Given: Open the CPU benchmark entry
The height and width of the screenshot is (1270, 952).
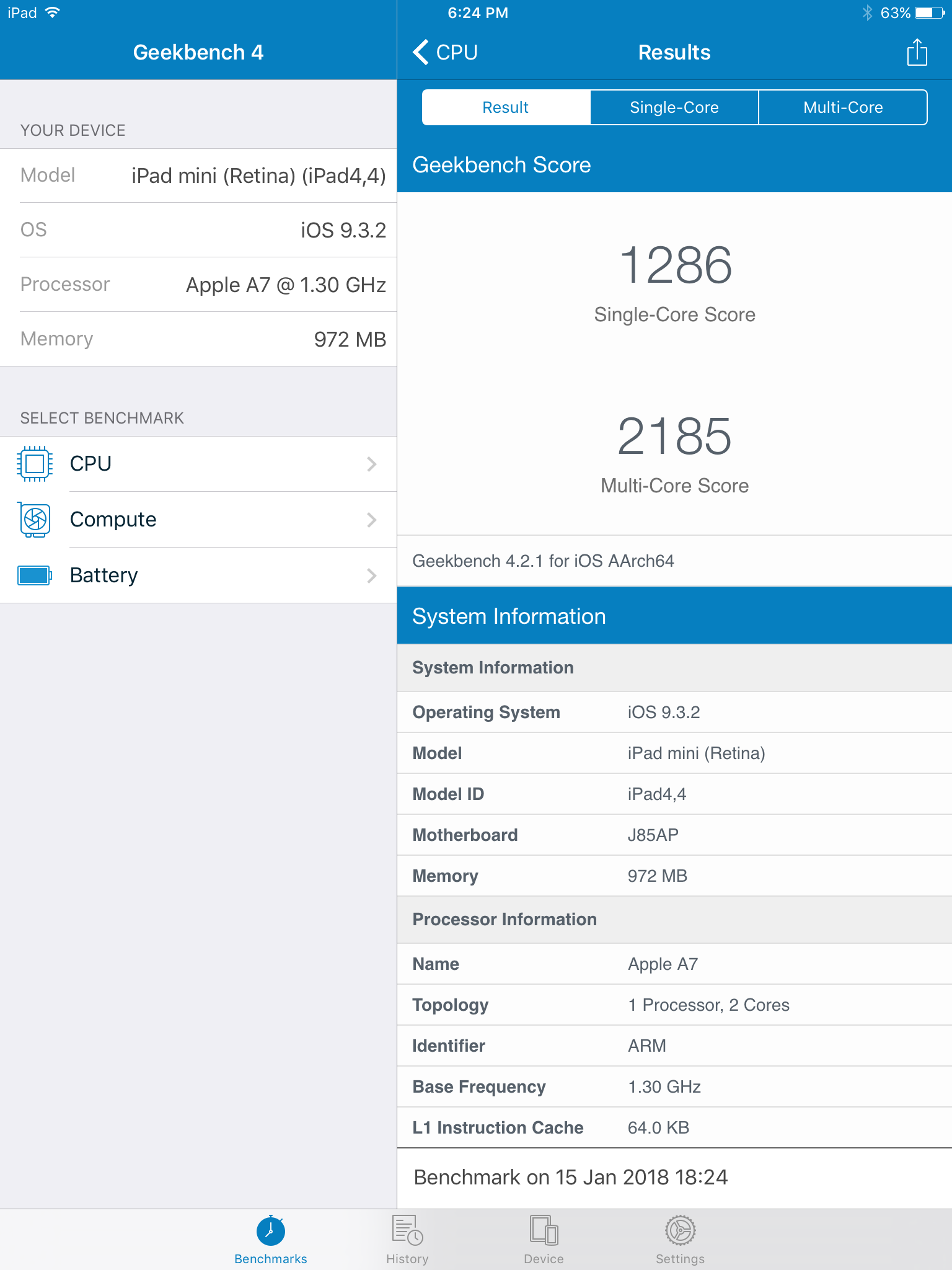Looking at the screenshot, I should pyautogui.click(x=198, y=464).
